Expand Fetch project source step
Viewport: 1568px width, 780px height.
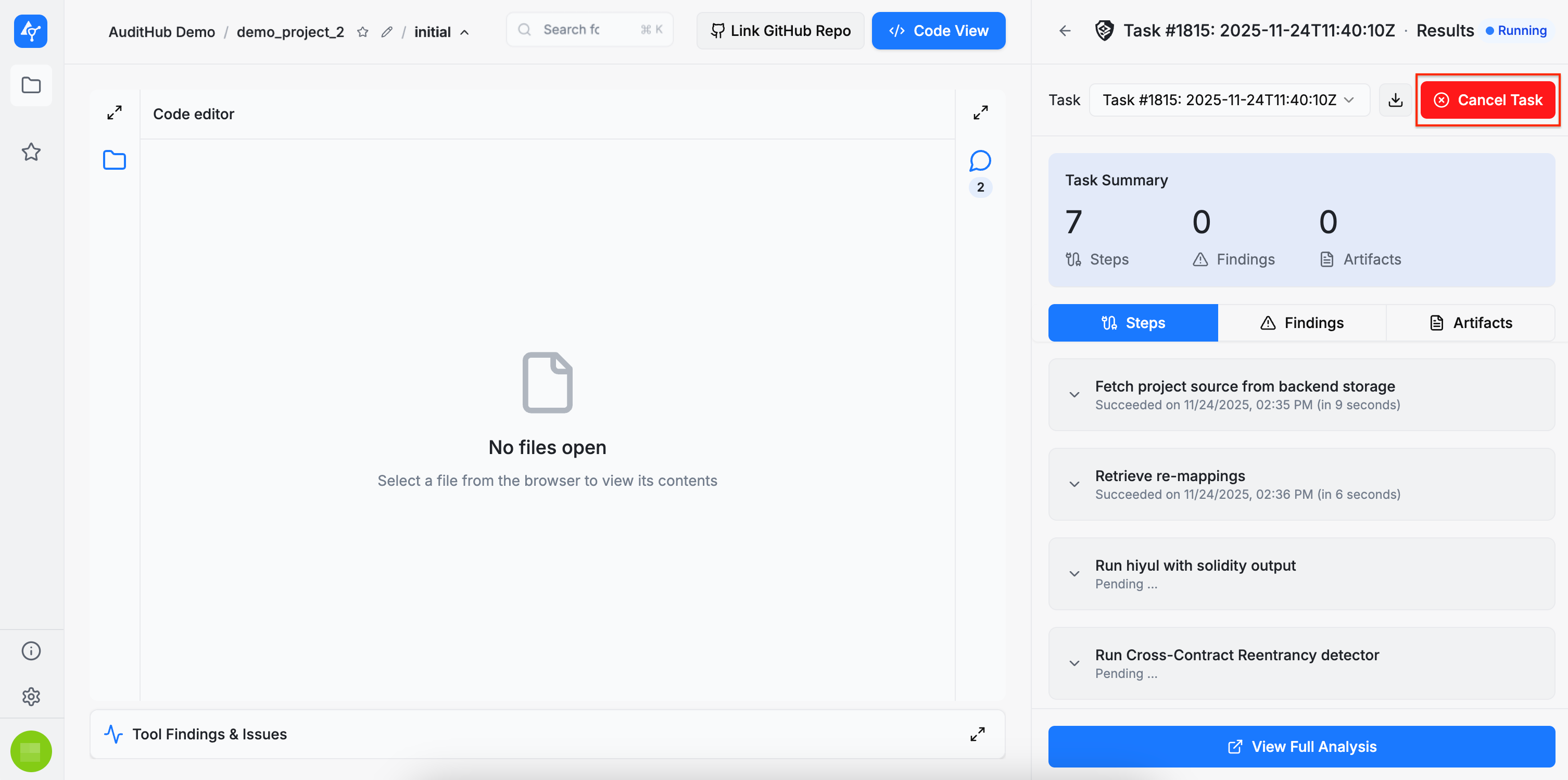(1074, 395)
